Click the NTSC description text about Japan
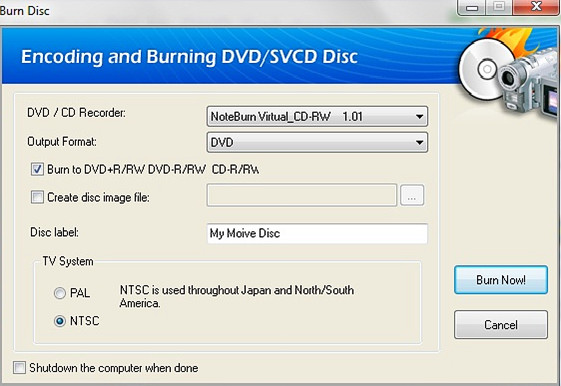The width and height of the screenshot is (561, 386). click(x=236, y=297)
